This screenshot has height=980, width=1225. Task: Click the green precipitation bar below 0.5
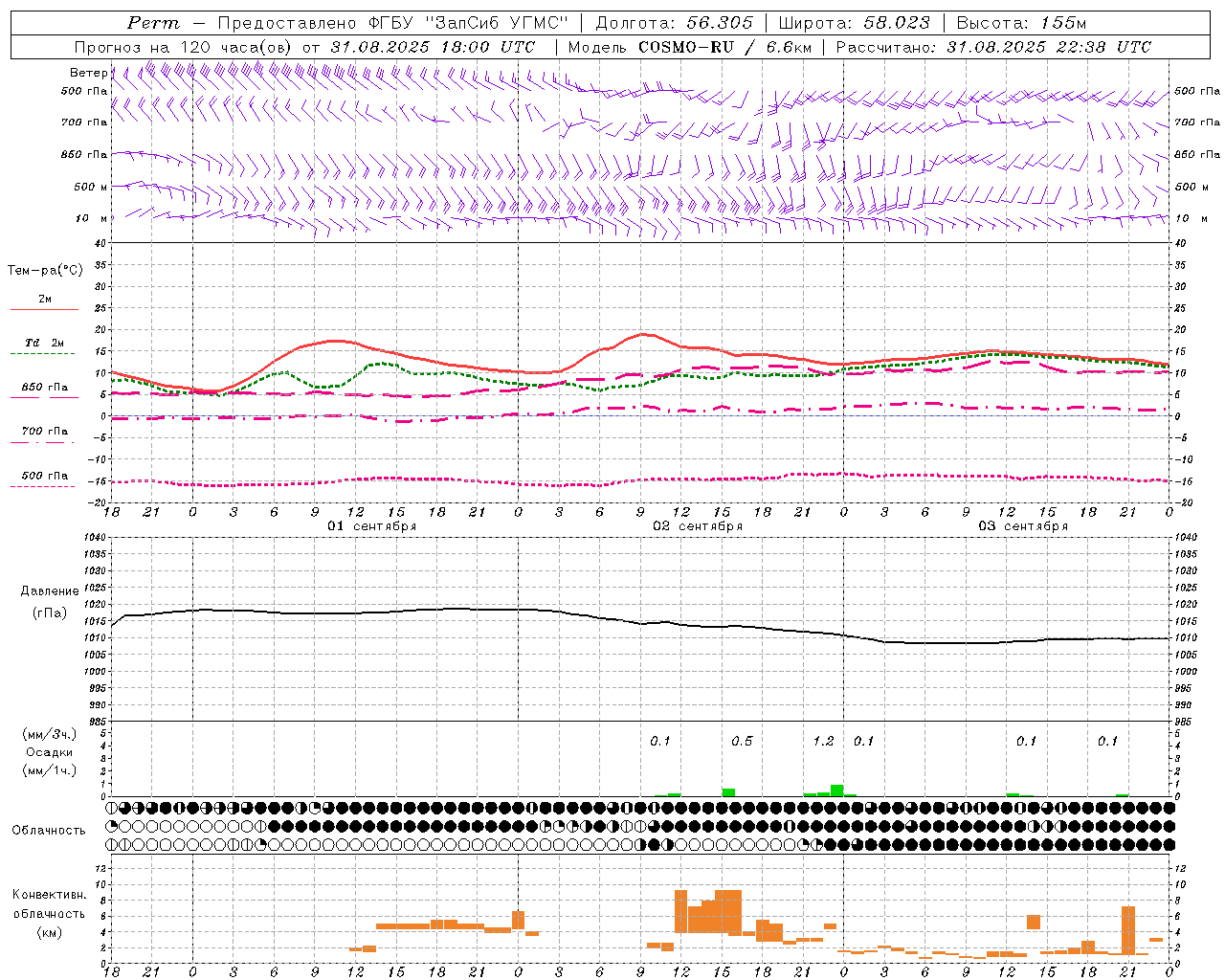[x=728, y=792]
